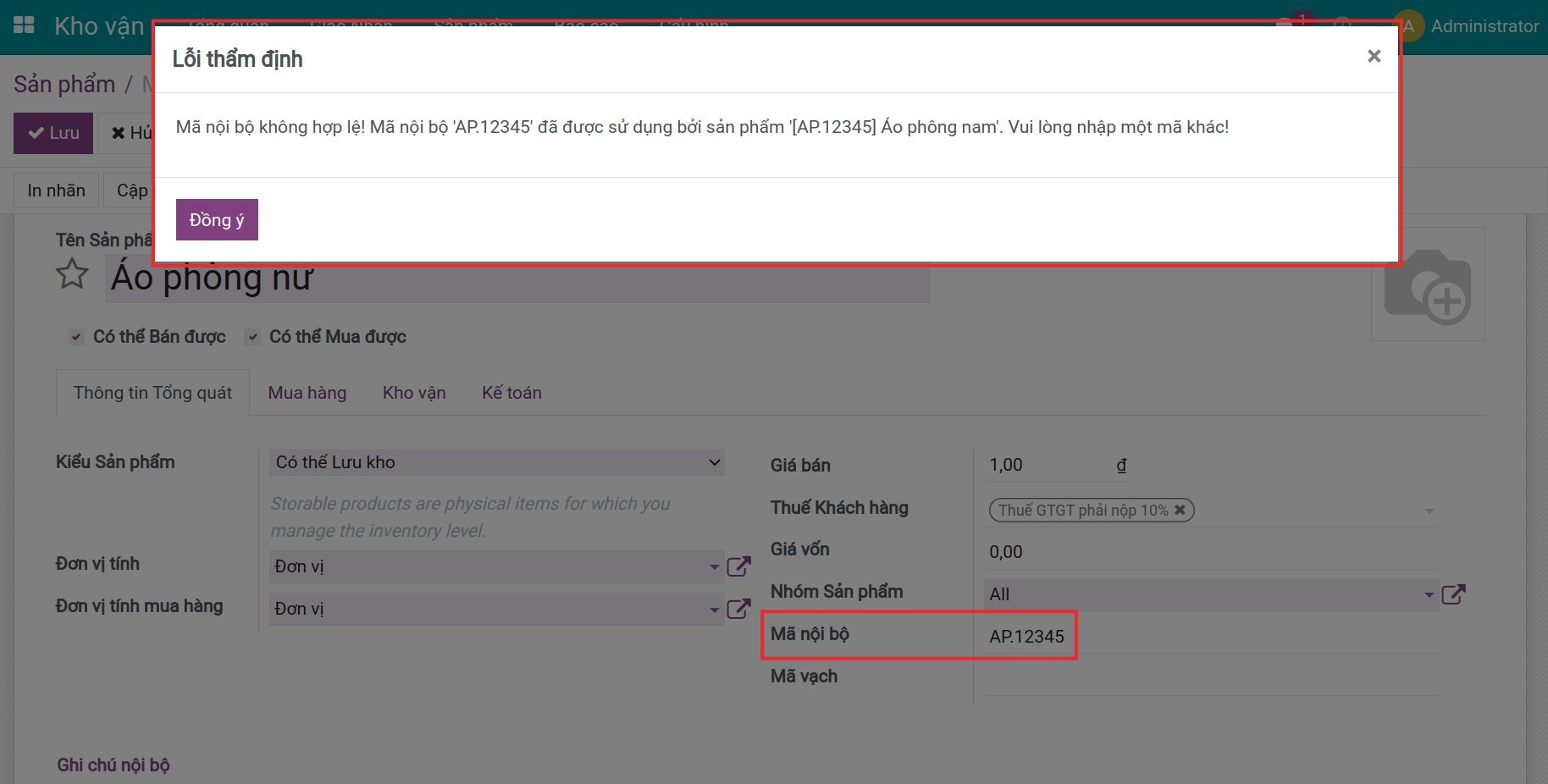1548x784 pixels.
Task: Toggle the Có thể Mua được checkbox
Action: pyautogui.click(x=252, y=337)
